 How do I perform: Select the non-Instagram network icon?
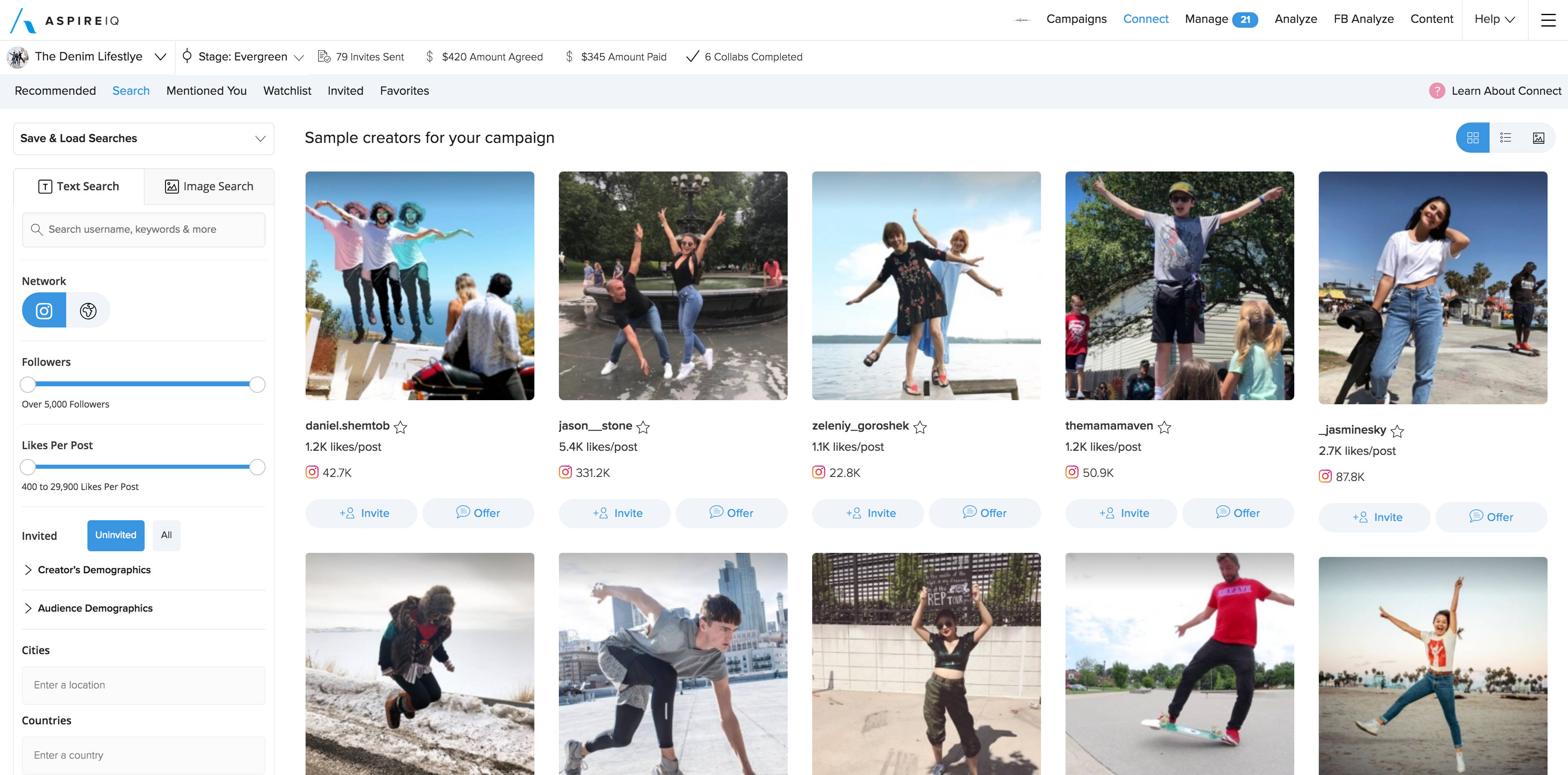[x=88, y=311]
